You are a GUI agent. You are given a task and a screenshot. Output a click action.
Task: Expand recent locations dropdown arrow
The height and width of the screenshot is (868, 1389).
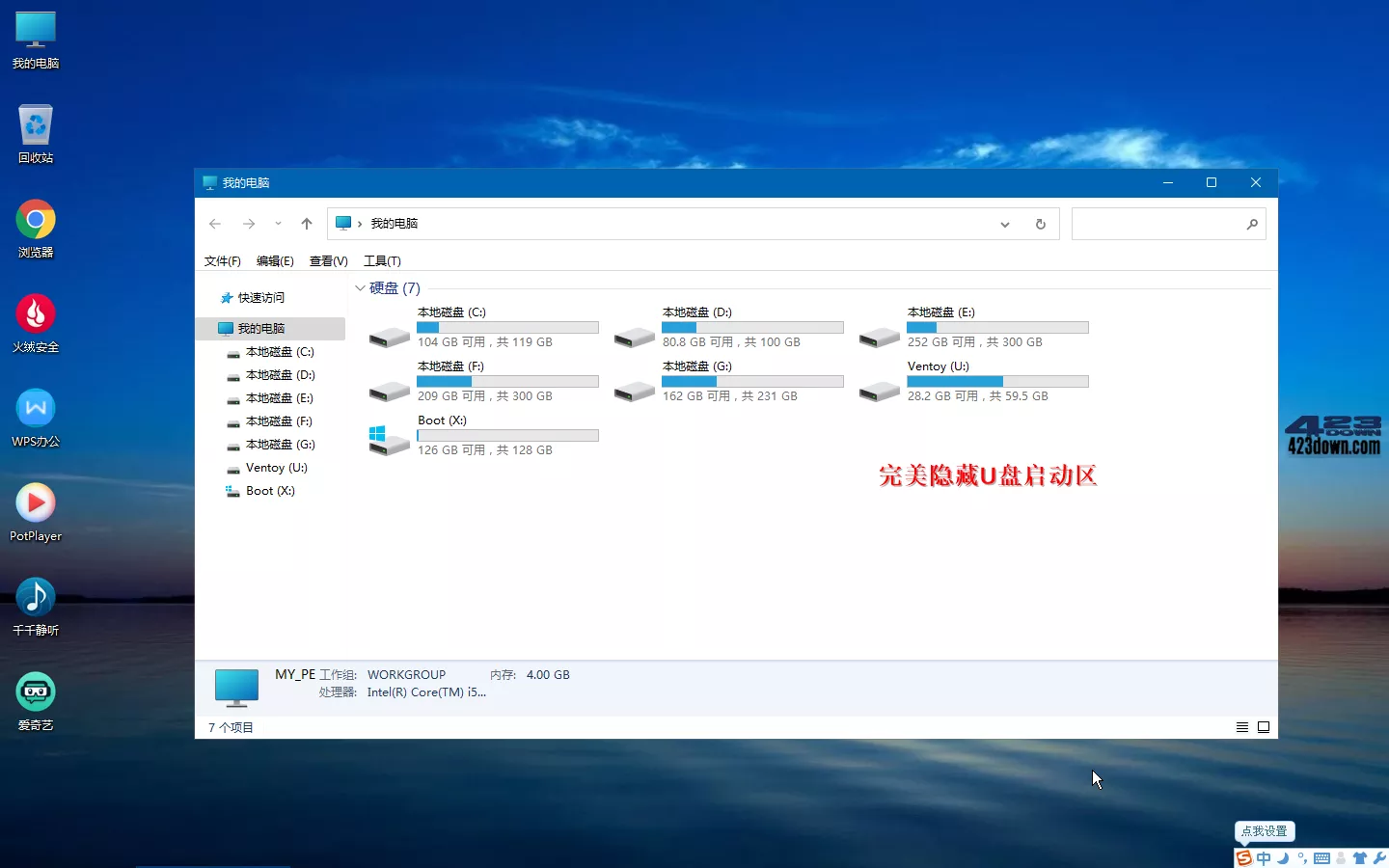coord(278,224)
